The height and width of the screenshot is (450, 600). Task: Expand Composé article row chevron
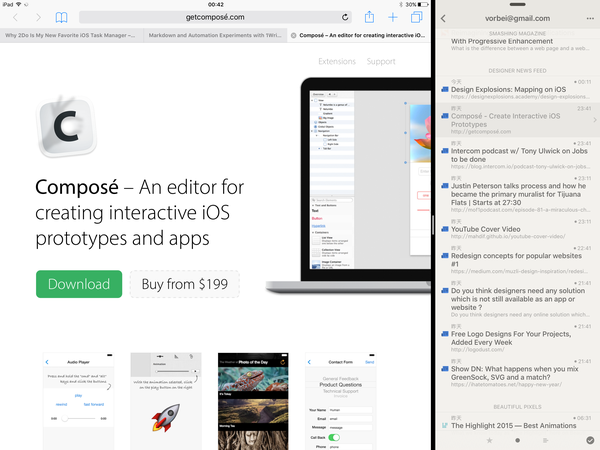pyautogui.click(x=595, y=120)
